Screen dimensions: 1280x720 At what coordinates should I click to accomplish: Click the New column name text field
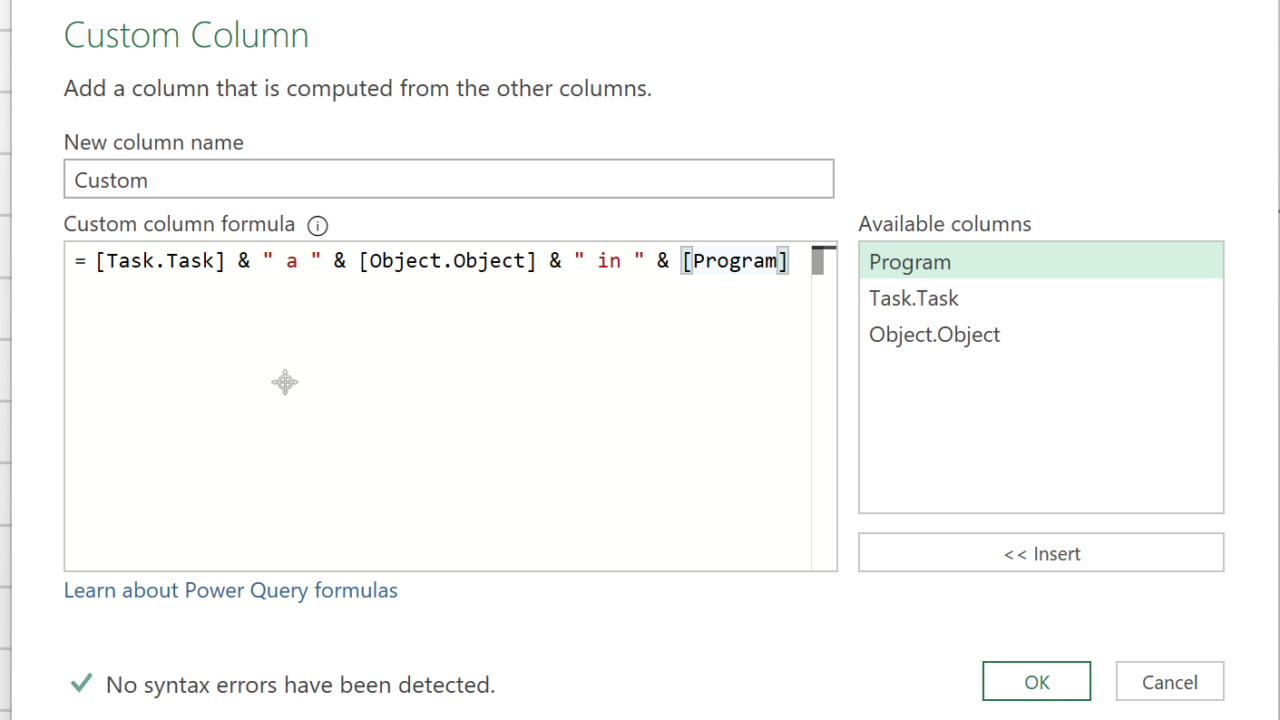(x=448, y=180)
